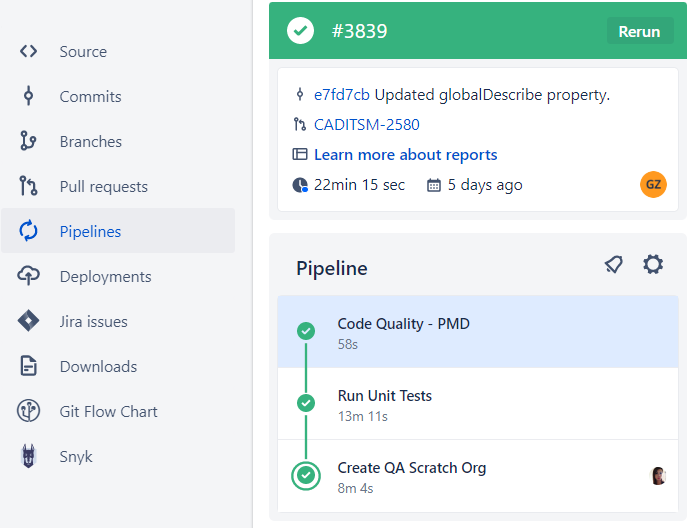Viewport: 687px width, 528px height.
Task: Click the Run Unit Tests status checkmark
Action: (x=306, y=403)
